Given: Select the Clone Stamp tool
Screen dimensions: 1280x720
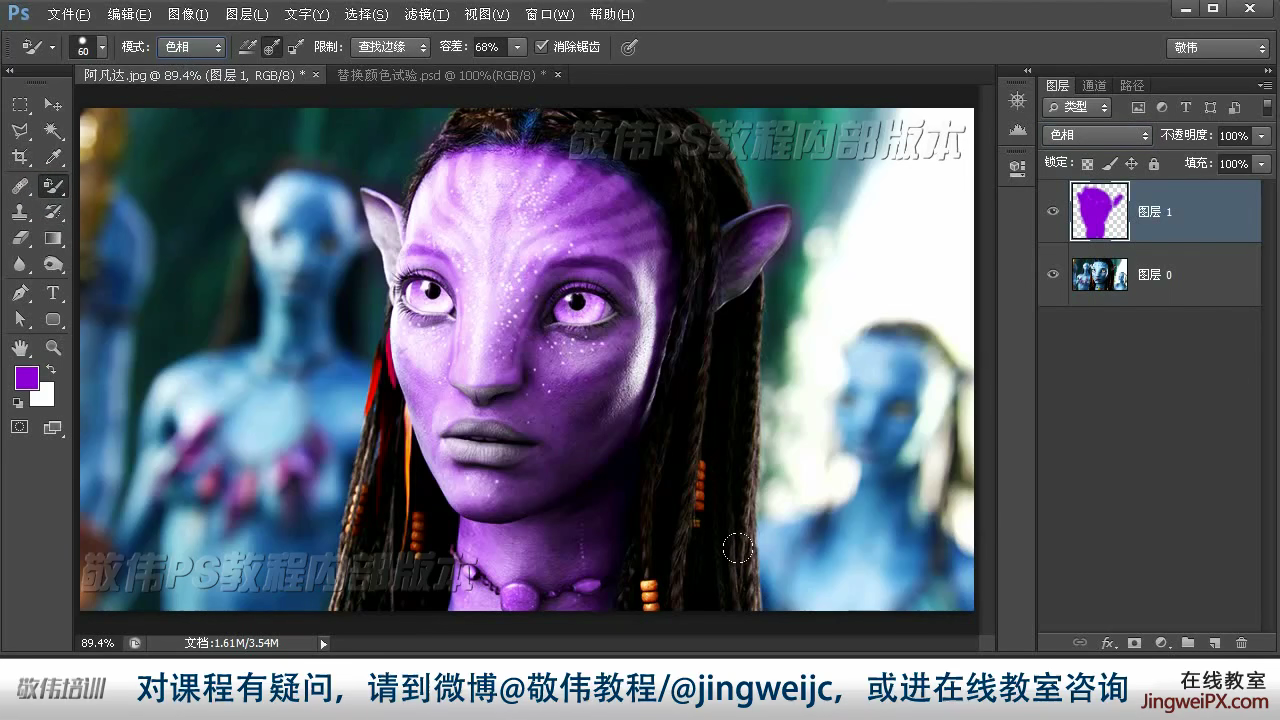Looking at the screenshot, I should (20, 212).
